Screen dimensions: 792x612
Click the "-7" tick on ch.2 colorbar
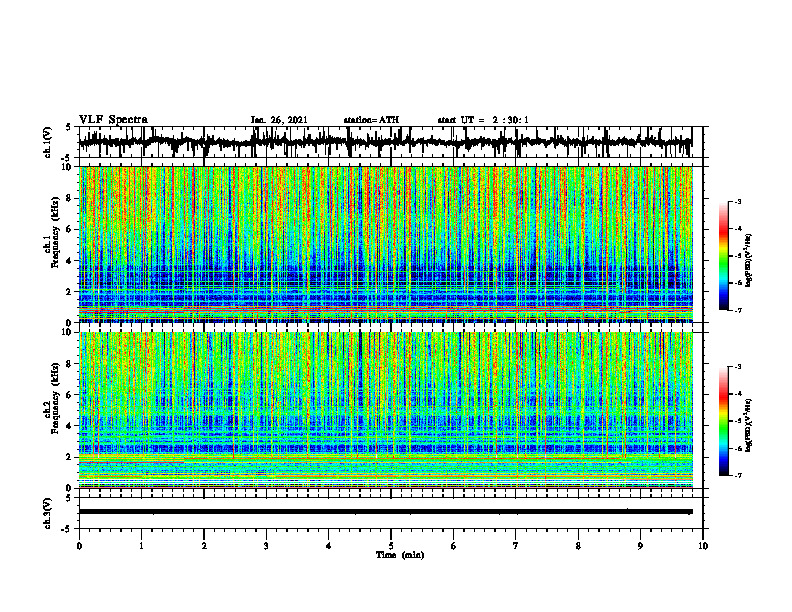click(737, 475)
